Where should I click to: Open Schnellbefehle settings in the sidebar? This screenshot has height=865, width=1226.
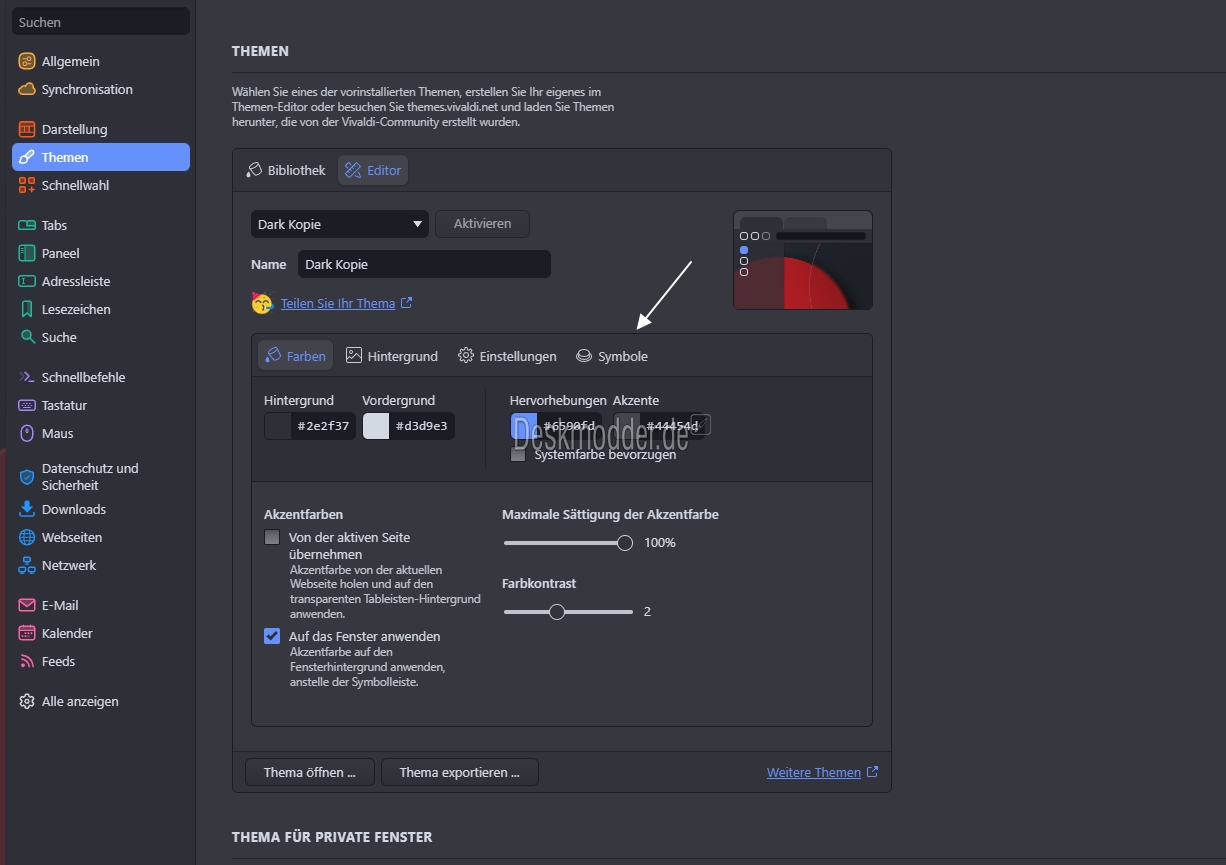[x=25, y=377]
